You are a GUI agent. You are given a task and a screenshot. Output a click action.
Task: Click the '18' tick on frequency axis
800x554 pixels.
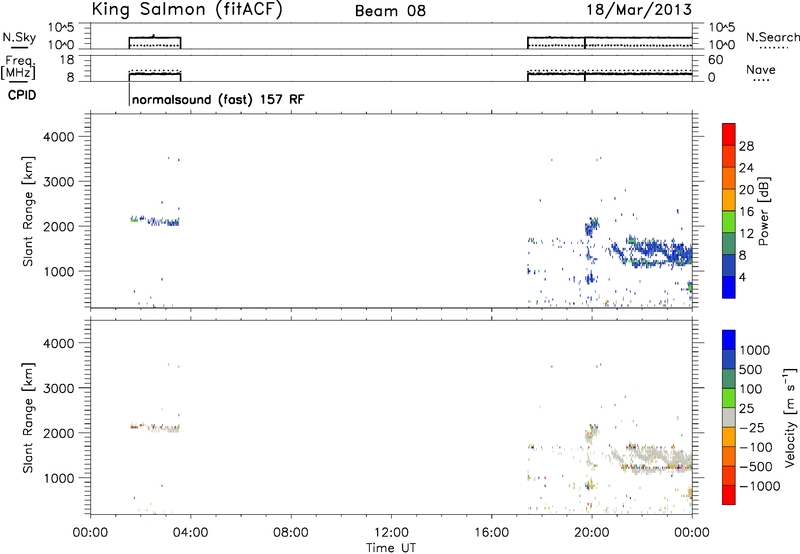click(x=66, y=60)
